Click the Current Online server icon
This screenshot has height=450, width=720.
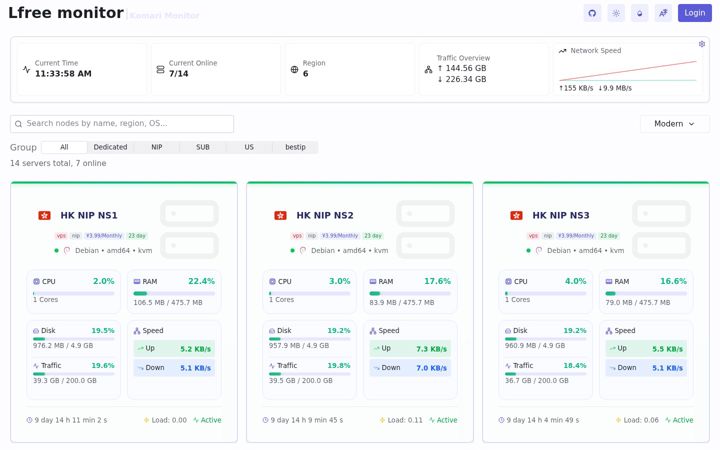(160, 69)
